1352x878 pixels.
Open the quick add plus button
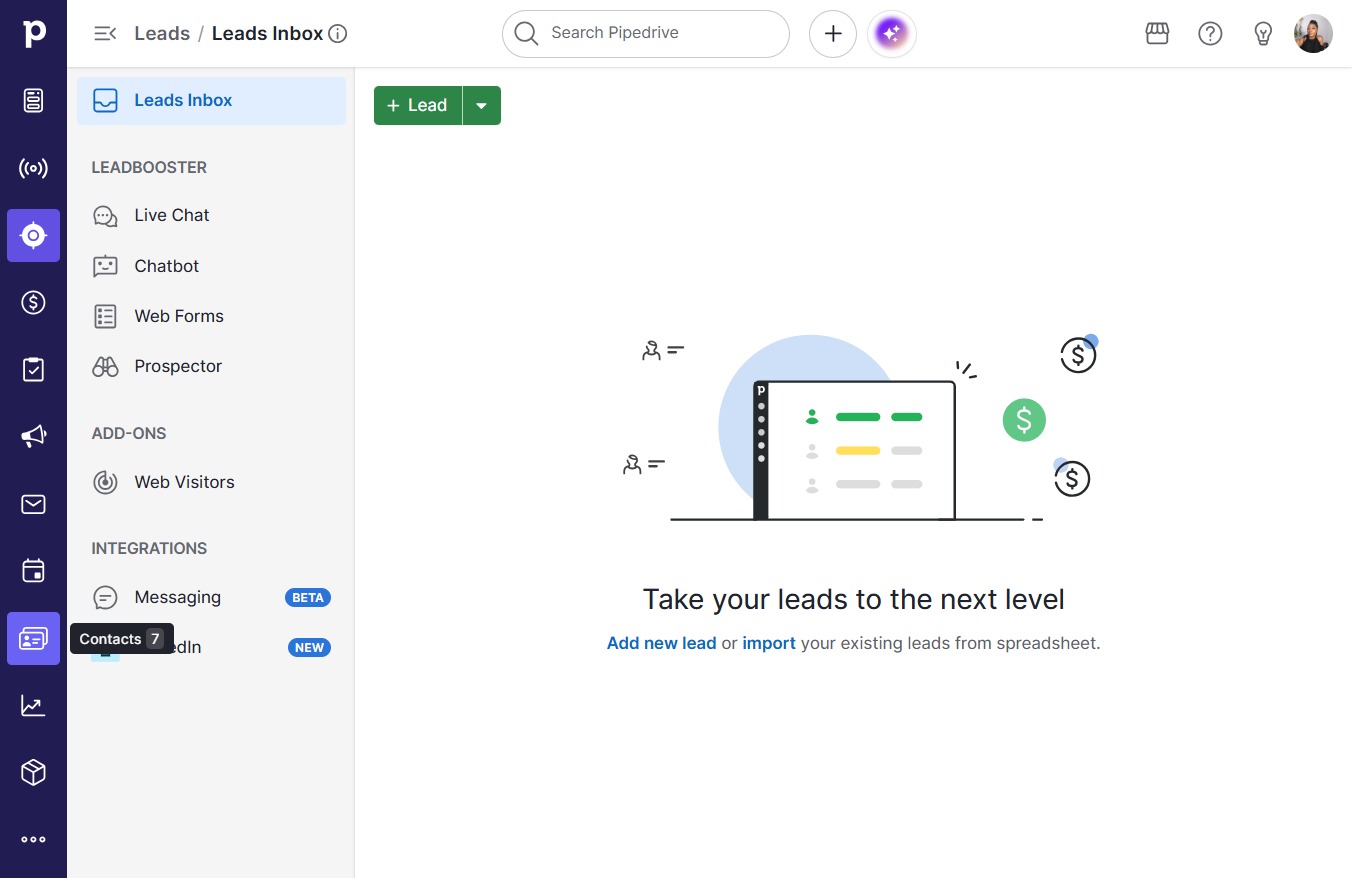coord(833,34)
